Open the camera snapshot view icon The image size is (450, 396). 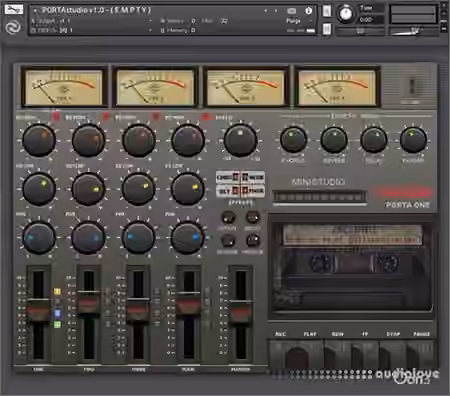point(292,11)
